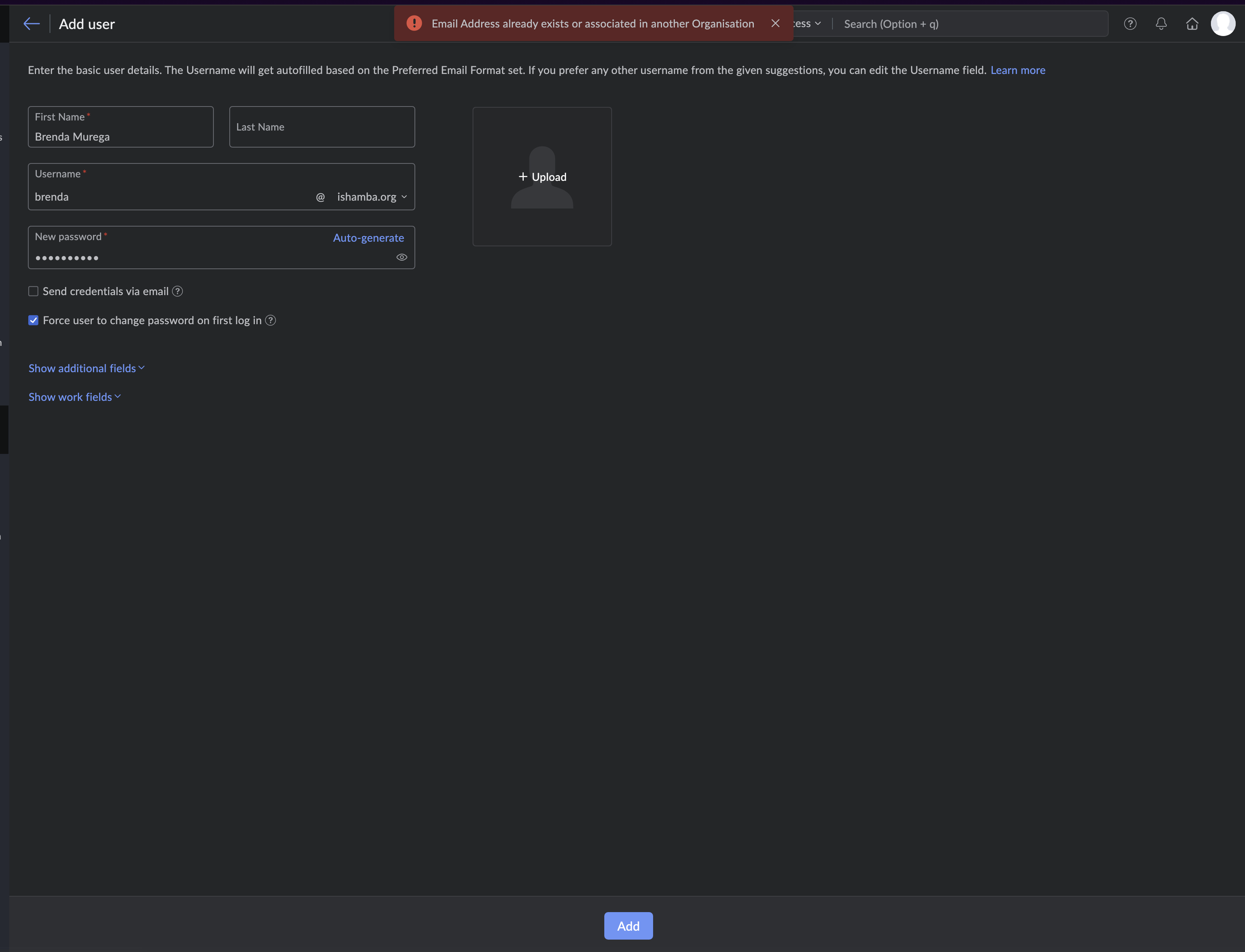The width and height of the screenshot is (1245, 952).
Task: Click the red error alert icon
Action: click(414, 23)
